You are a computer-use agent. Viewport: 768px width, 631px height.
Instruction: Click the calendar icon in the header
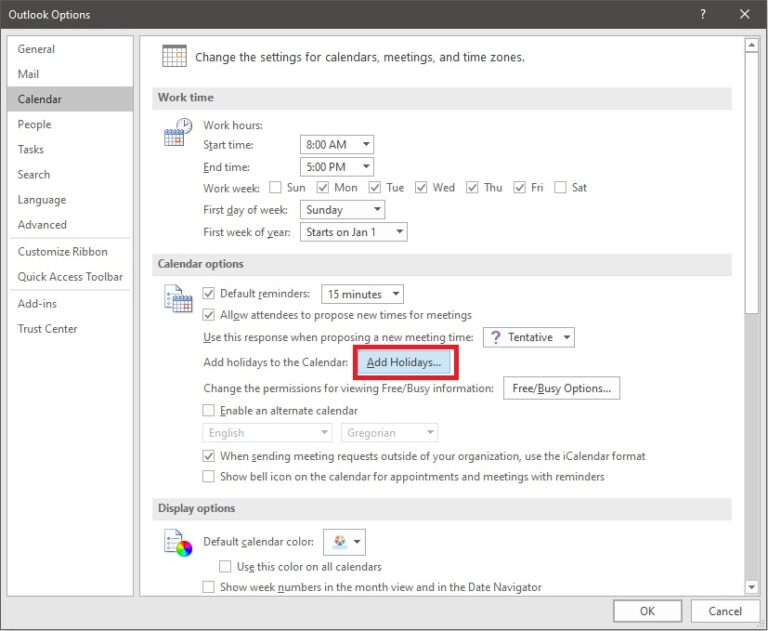[174, 57]
